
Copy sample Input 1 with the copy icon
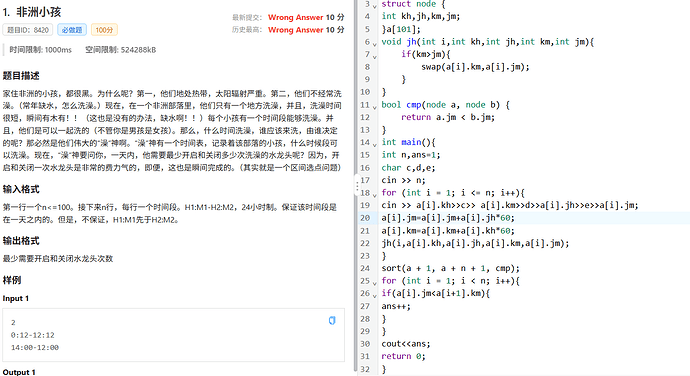click(x=332, y=321)
